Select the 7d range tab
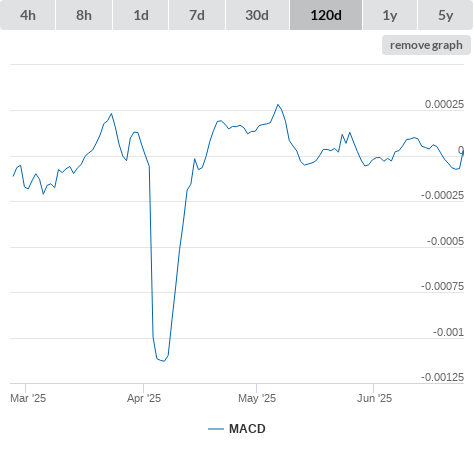474x455 pixels. click(x=197, y=15)
